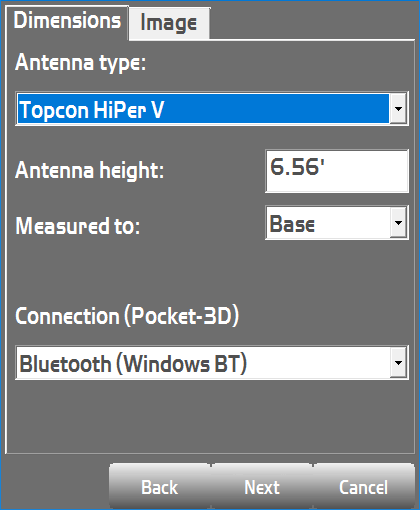Focus the Antenna height input field
This screenshot has width=420, height=510.
(337, 171)
